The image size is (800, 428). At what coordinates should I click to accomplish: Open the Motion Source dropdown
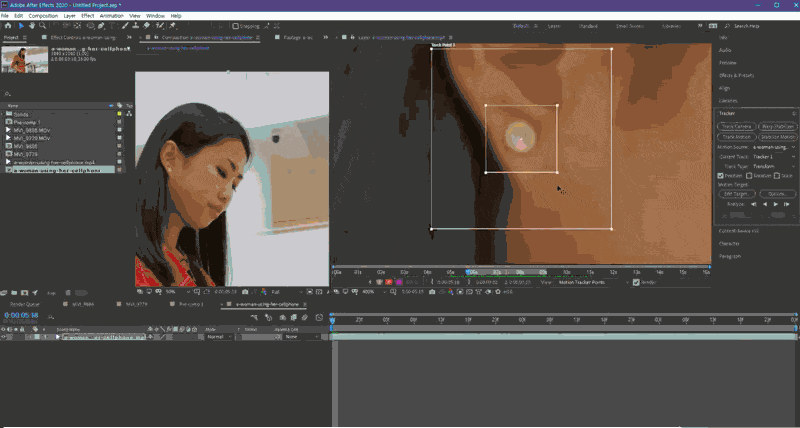pos(774,147)
